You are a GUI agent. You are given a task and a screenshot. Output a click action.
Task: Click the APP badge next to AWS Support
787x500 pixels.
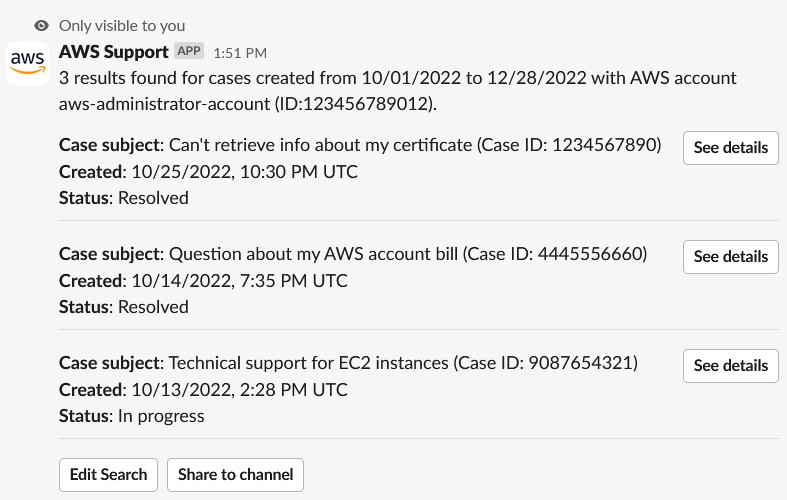189,50
